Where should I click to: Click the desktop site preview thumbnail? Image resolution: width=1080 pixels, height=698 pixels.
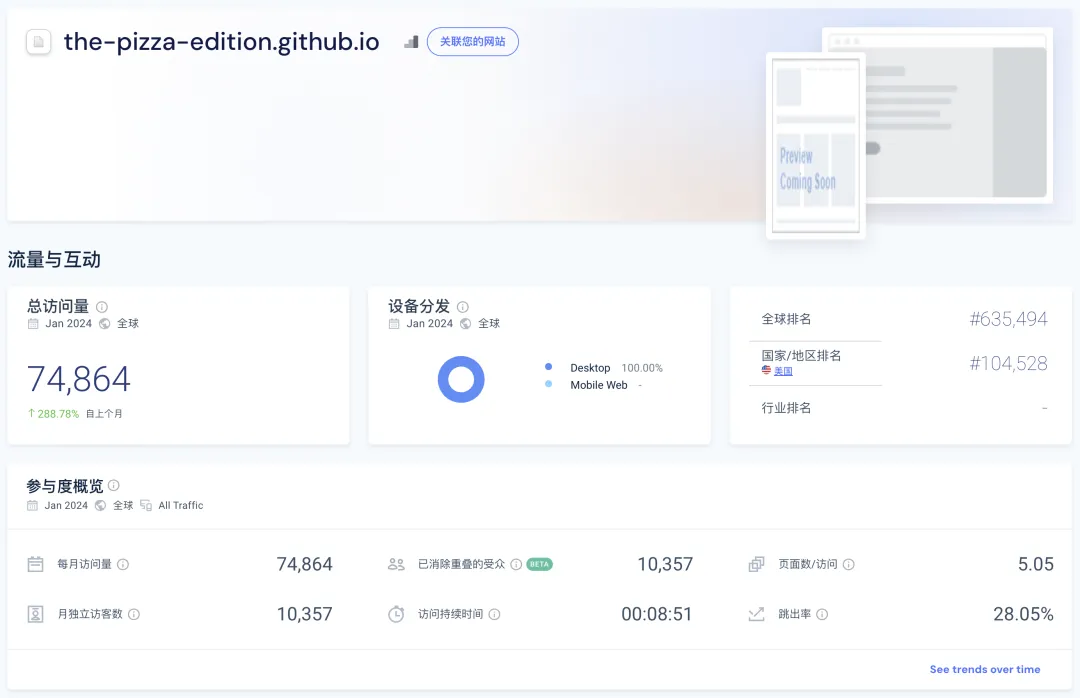pos(955,115)
